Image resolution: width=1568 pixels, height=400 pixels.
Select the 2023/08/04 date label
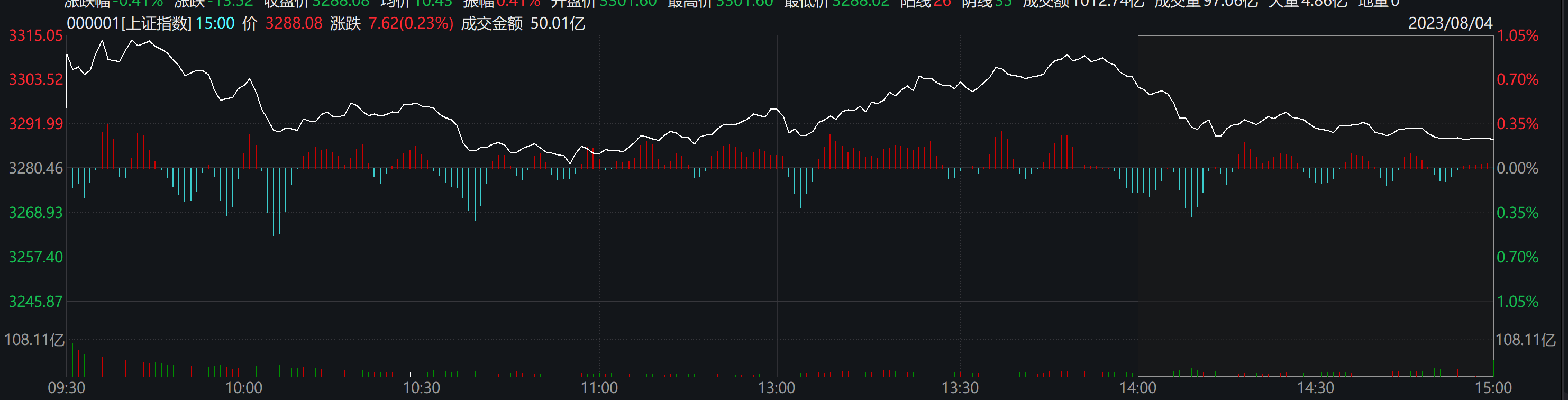(x=1450, y=24)
